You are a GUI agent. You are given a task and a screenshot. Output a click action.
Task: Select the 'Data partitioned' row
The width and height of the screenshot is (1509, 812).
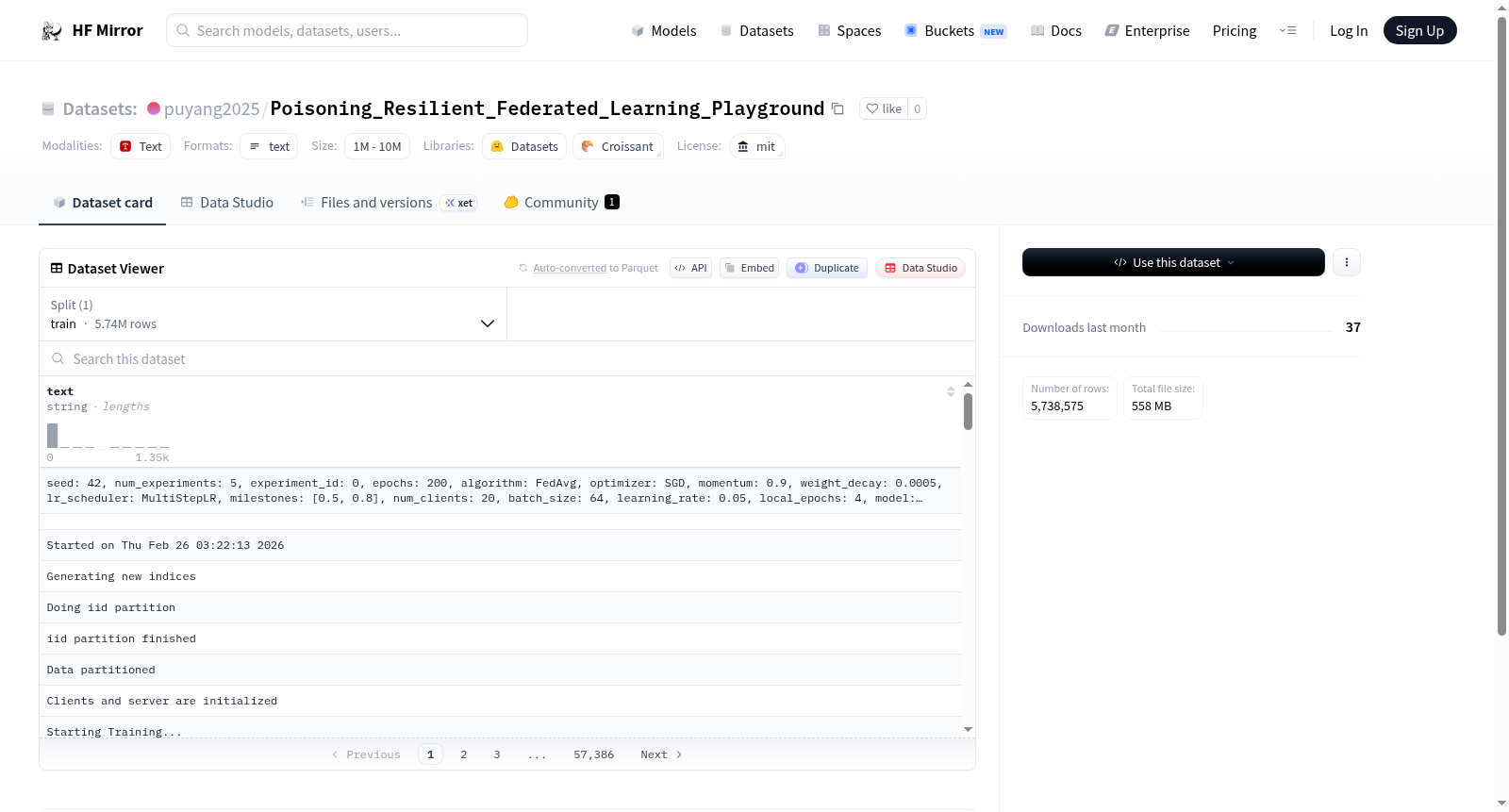click(500, 670)
